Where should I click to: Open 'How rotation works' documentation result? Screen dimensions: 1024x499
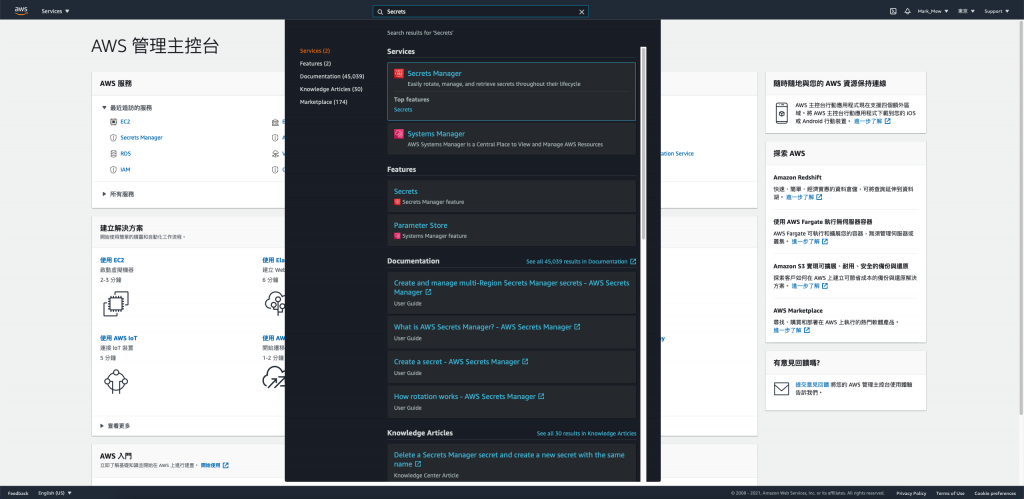point(469,396)
